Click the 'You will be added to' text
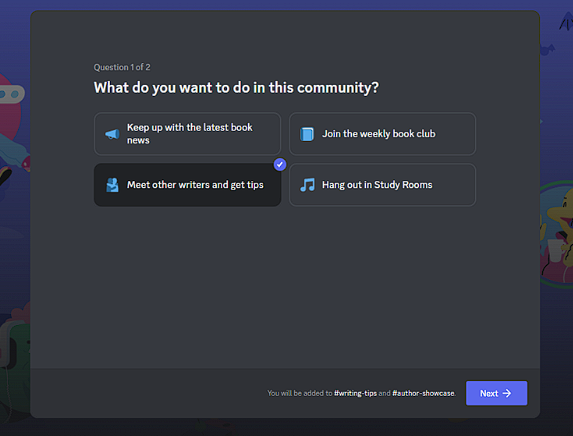Screen dimensions: 573x436 (300, 393)
